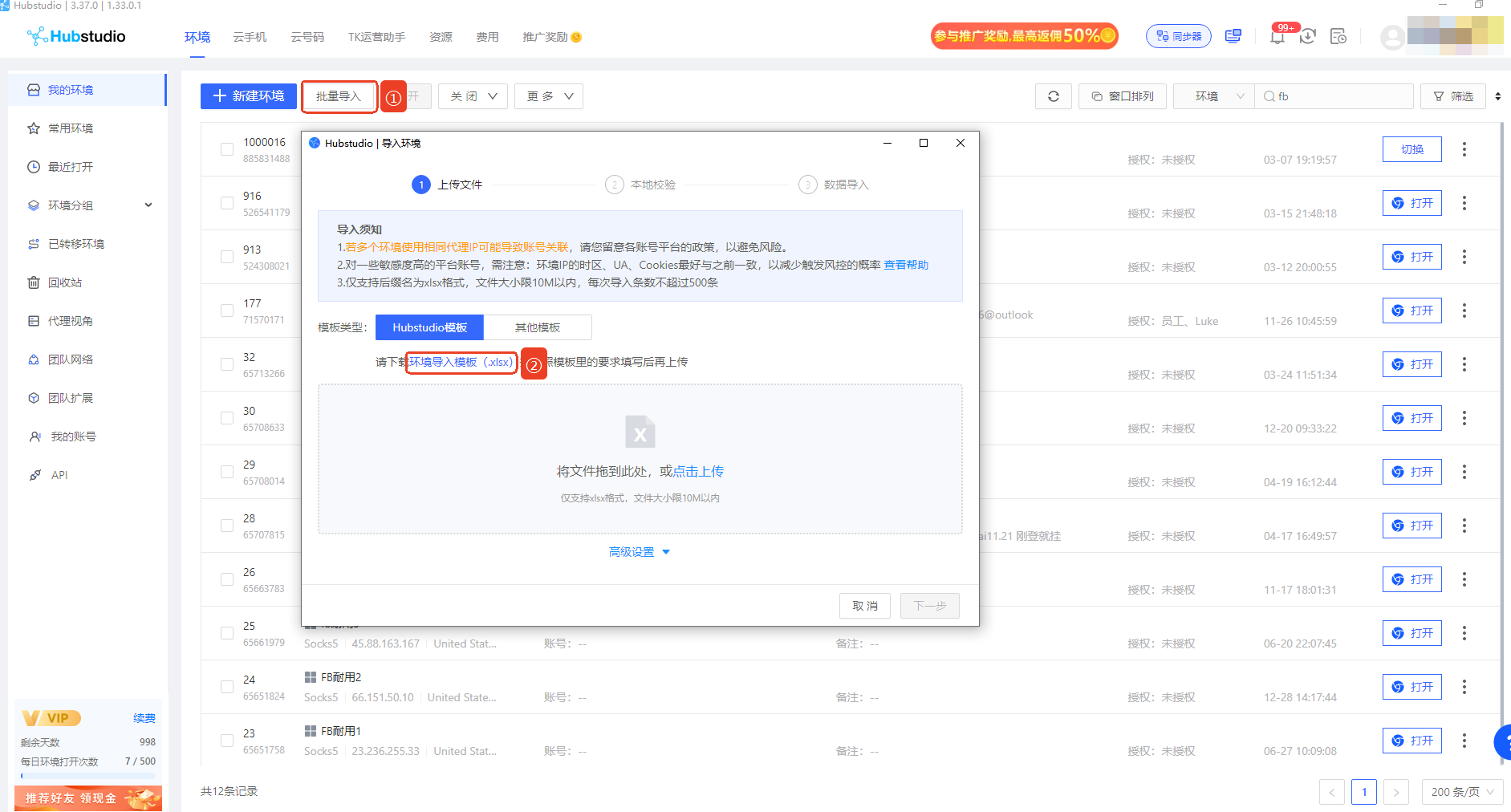This screenshot has height=812, width=1511.
Task: Download the 环境导入模板 (.xlsx) link
Action: (461, 362)
